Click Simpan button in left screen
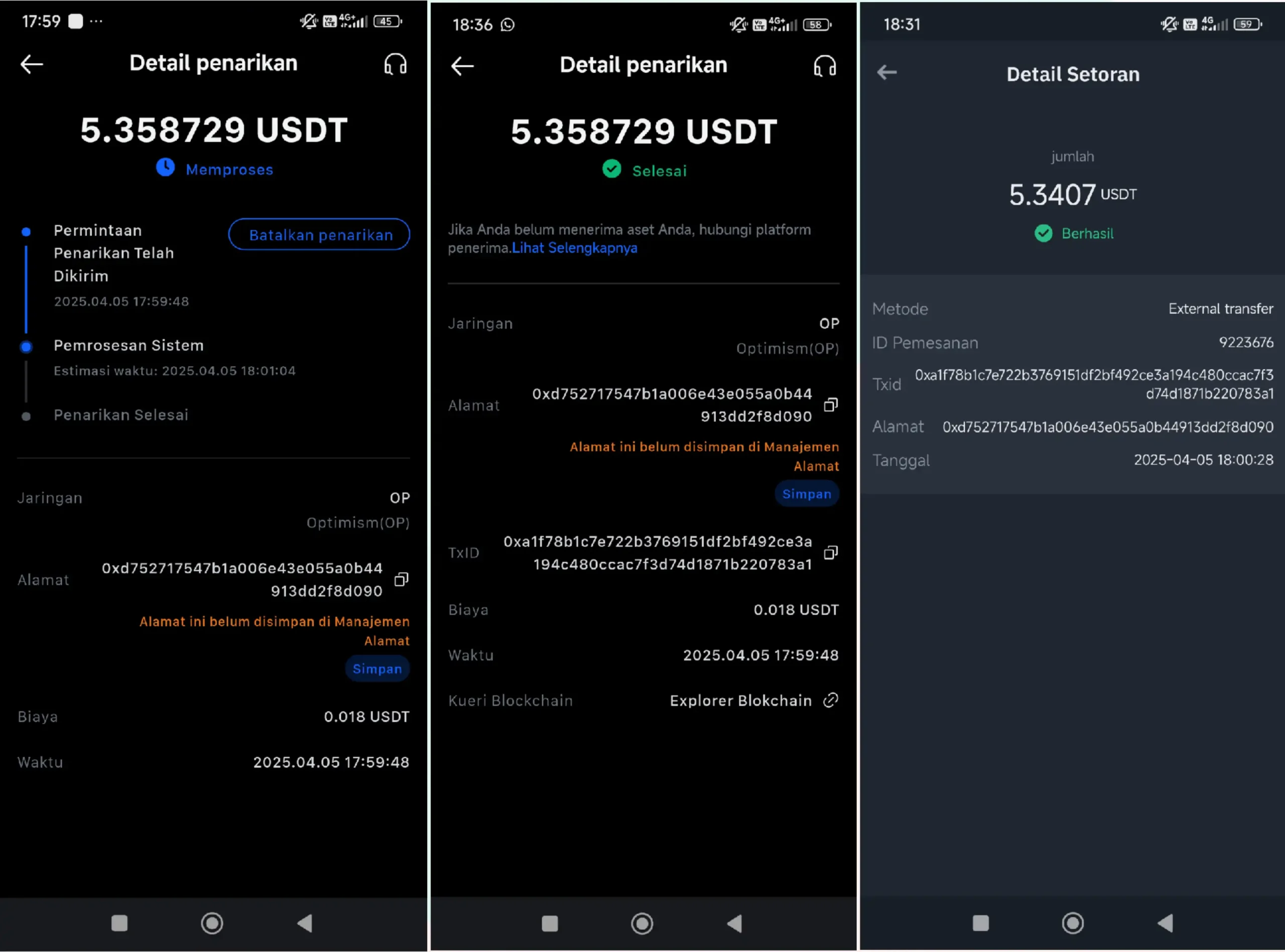The image size is (1285, 952). point(377,669)
